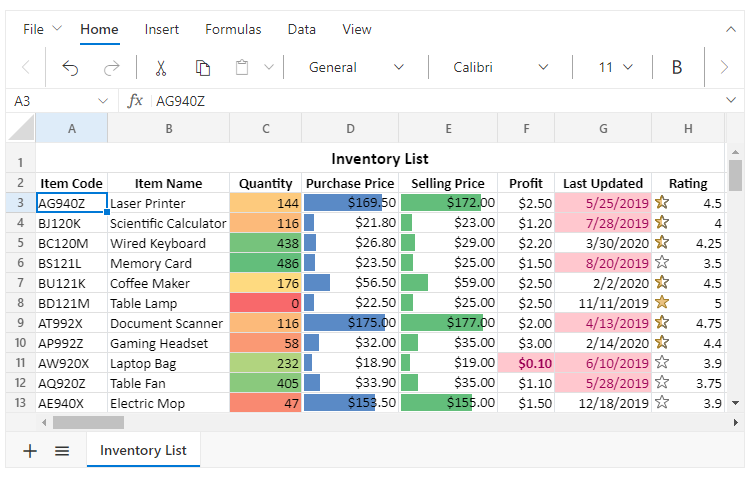This screenshot has width=756, height=477.
Task: Add a new sheet with plus icon
Action: (x=30, y=451)
